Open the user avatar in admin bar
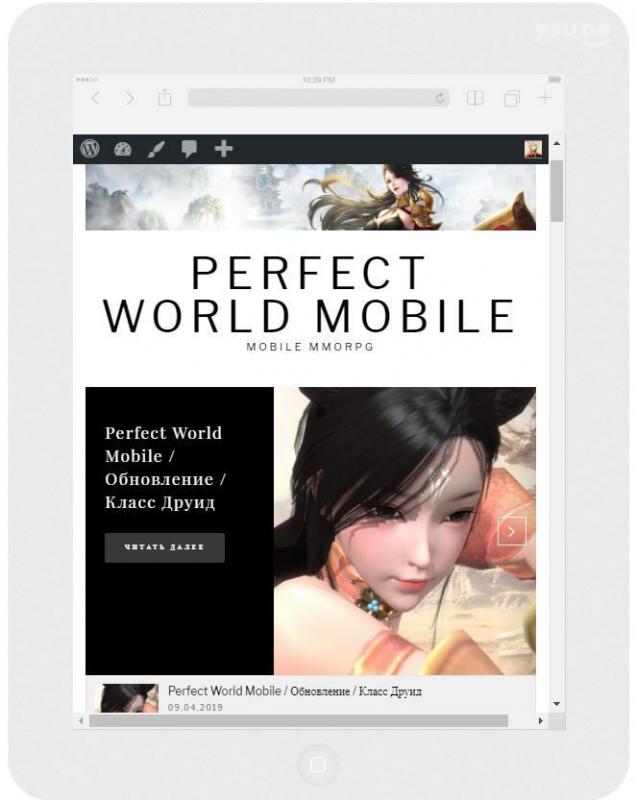This screenshot has width=636, height=800. coord(533,149)
